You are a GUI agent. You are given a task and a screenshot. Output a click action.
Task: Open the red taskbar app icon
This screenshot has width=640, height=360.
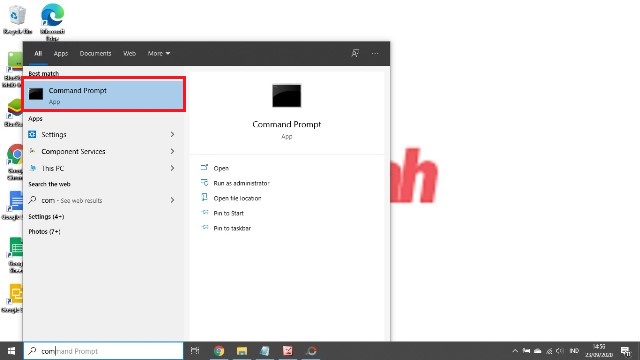(x=288, y=351)
